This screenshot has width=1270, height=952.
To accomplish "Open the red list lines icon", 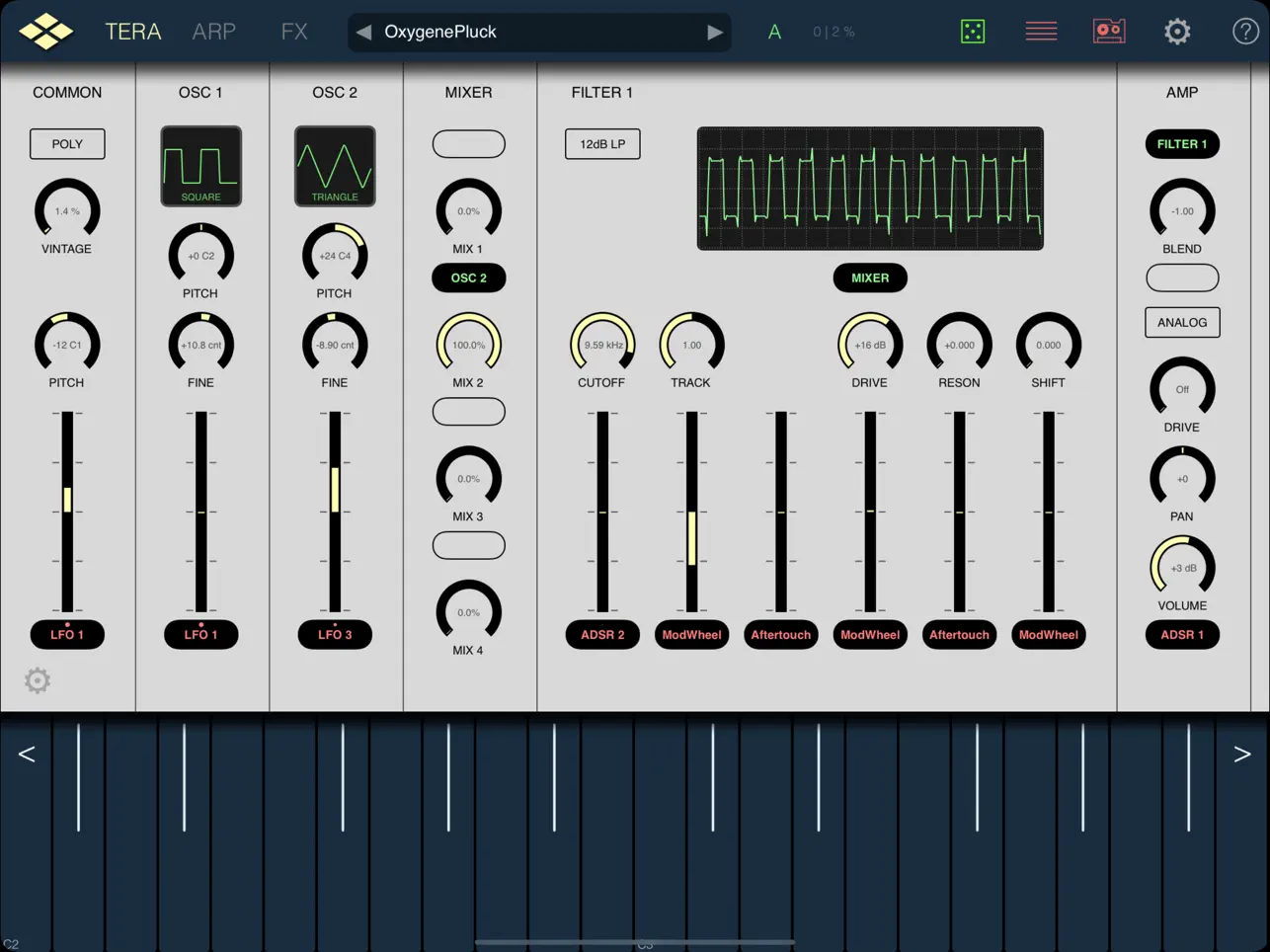I will [x=1041, y=32].
